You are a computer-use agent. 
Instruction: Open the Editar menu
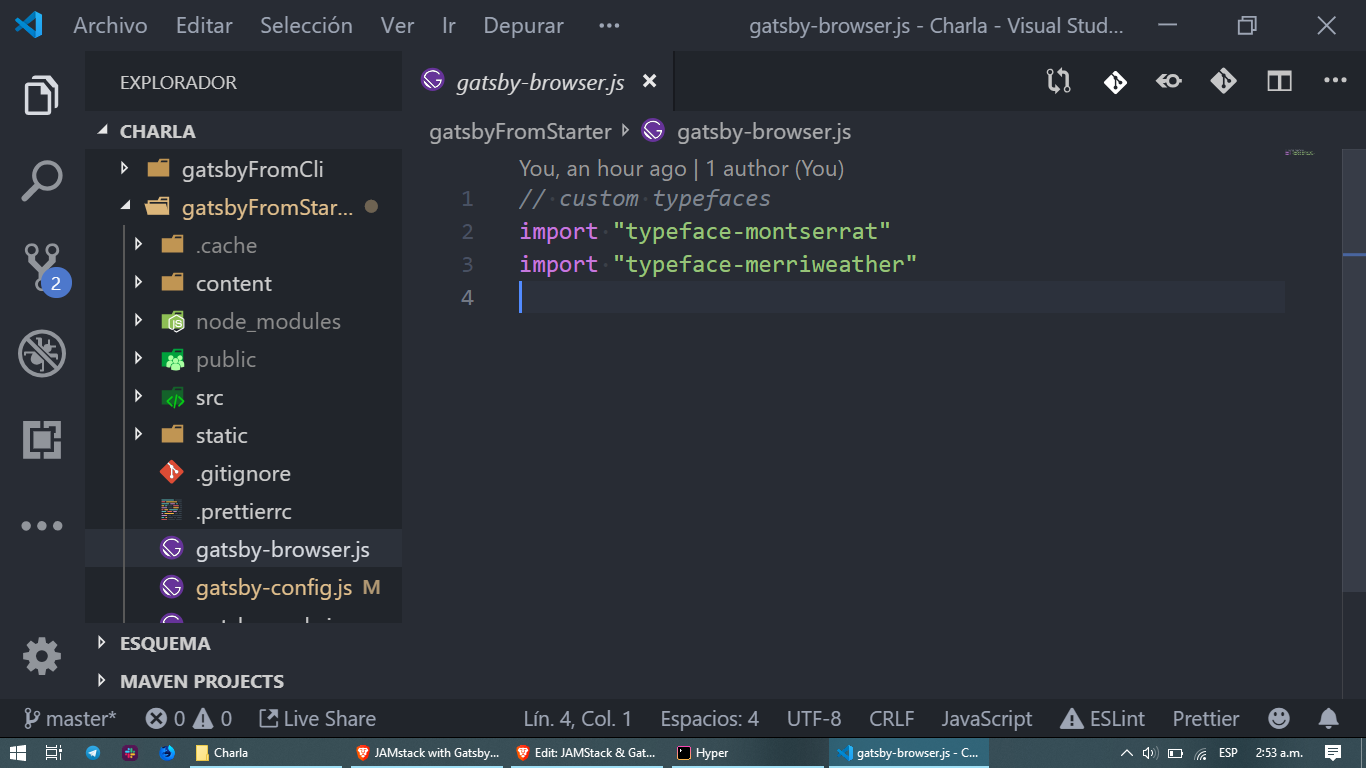(x=204, y=26)
